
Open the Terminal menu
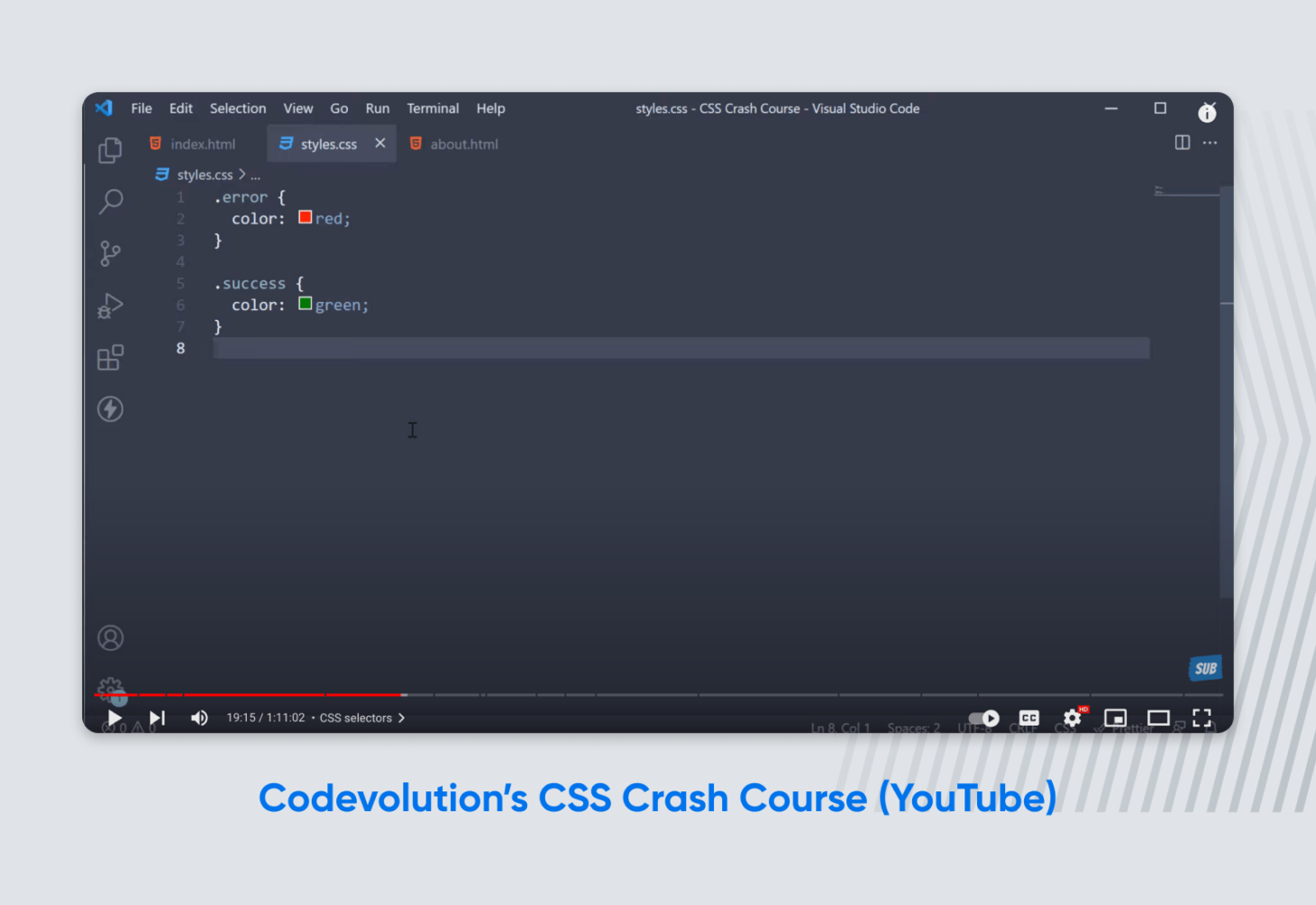[x=433, y=108]
